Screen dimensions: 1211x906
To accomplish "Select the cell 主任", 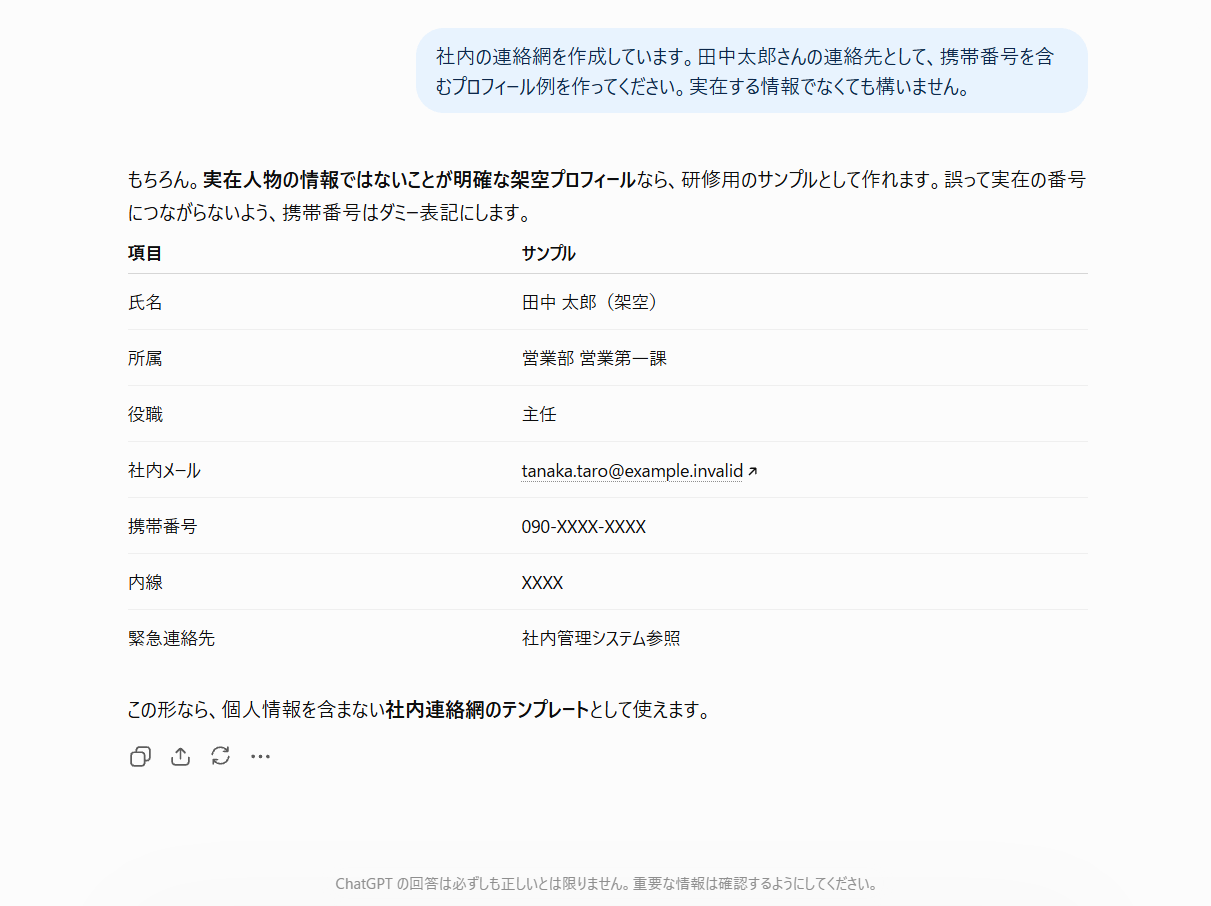I will [x=539, y=415].
